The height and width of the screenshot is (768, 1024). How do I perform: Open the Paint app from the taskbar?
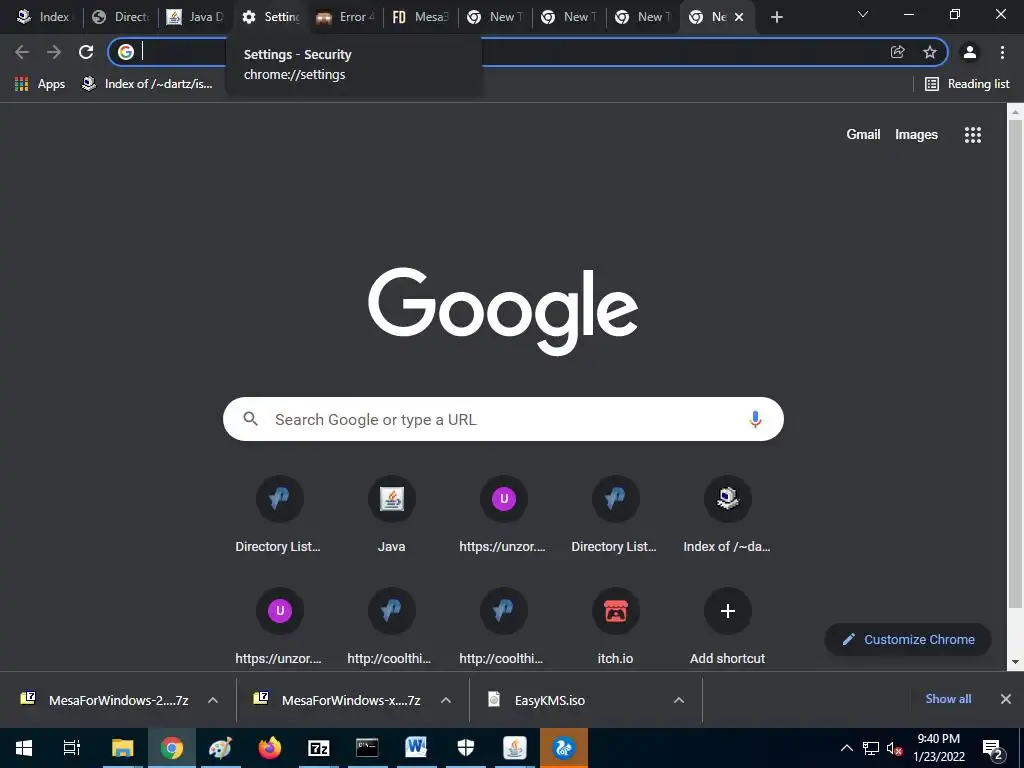point(221,748)
